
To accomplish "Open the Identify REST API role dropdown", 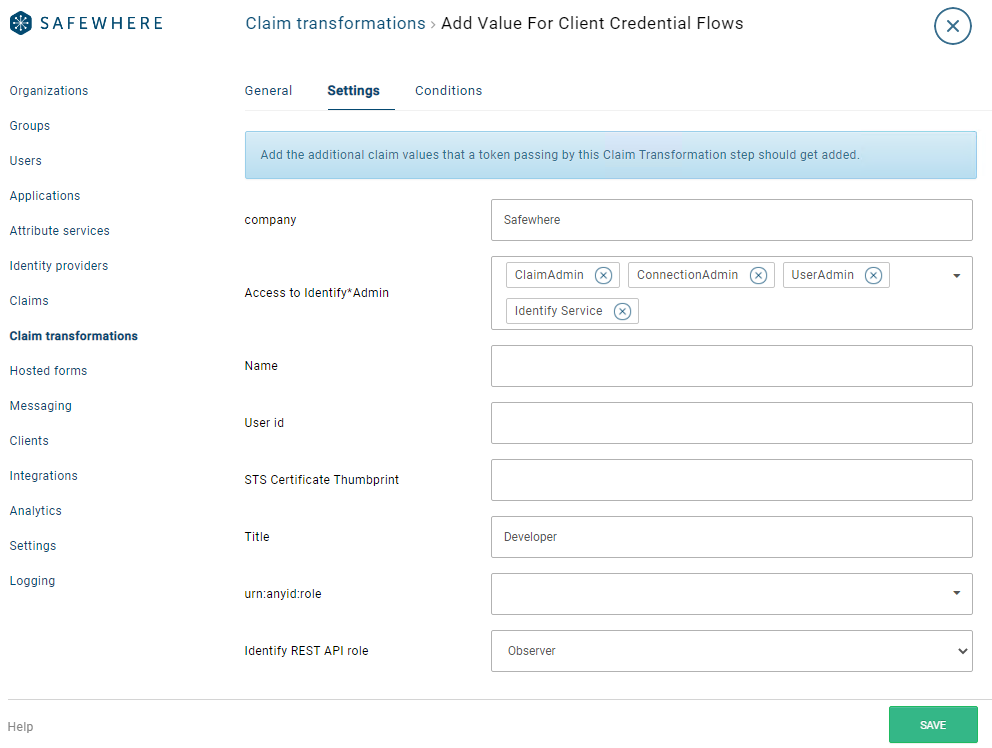I will click(731, 651).
